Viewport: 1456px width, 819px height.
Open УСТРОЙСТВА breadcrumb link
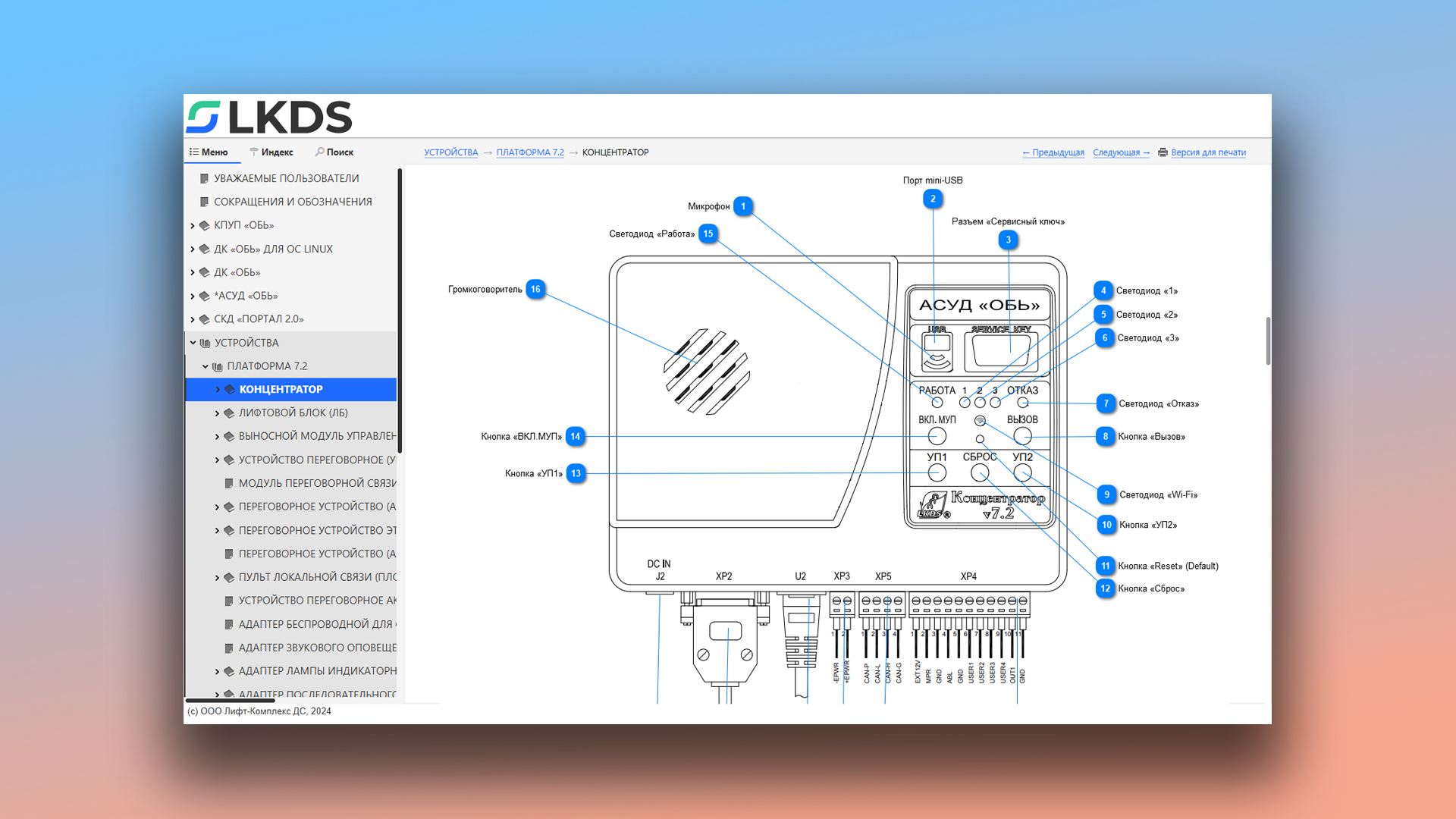click(x=450, y=152)
